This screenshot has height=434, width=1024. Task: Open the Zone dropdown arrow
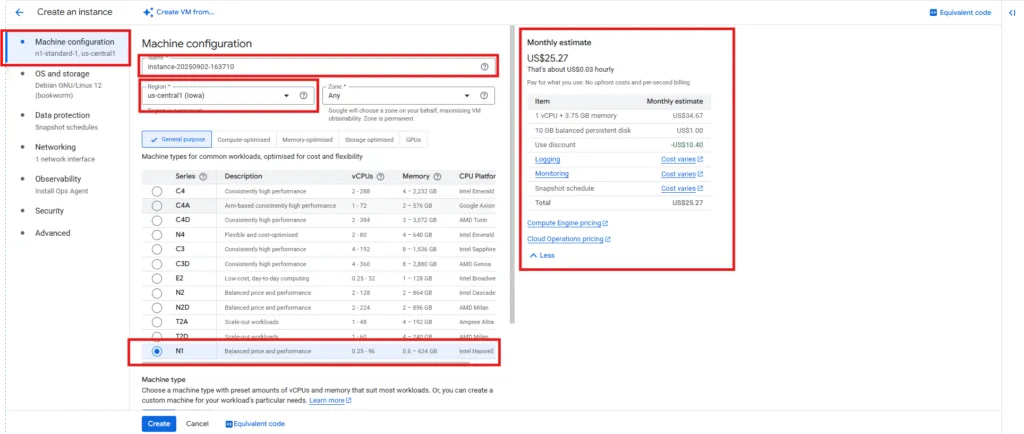coord(467,96)
